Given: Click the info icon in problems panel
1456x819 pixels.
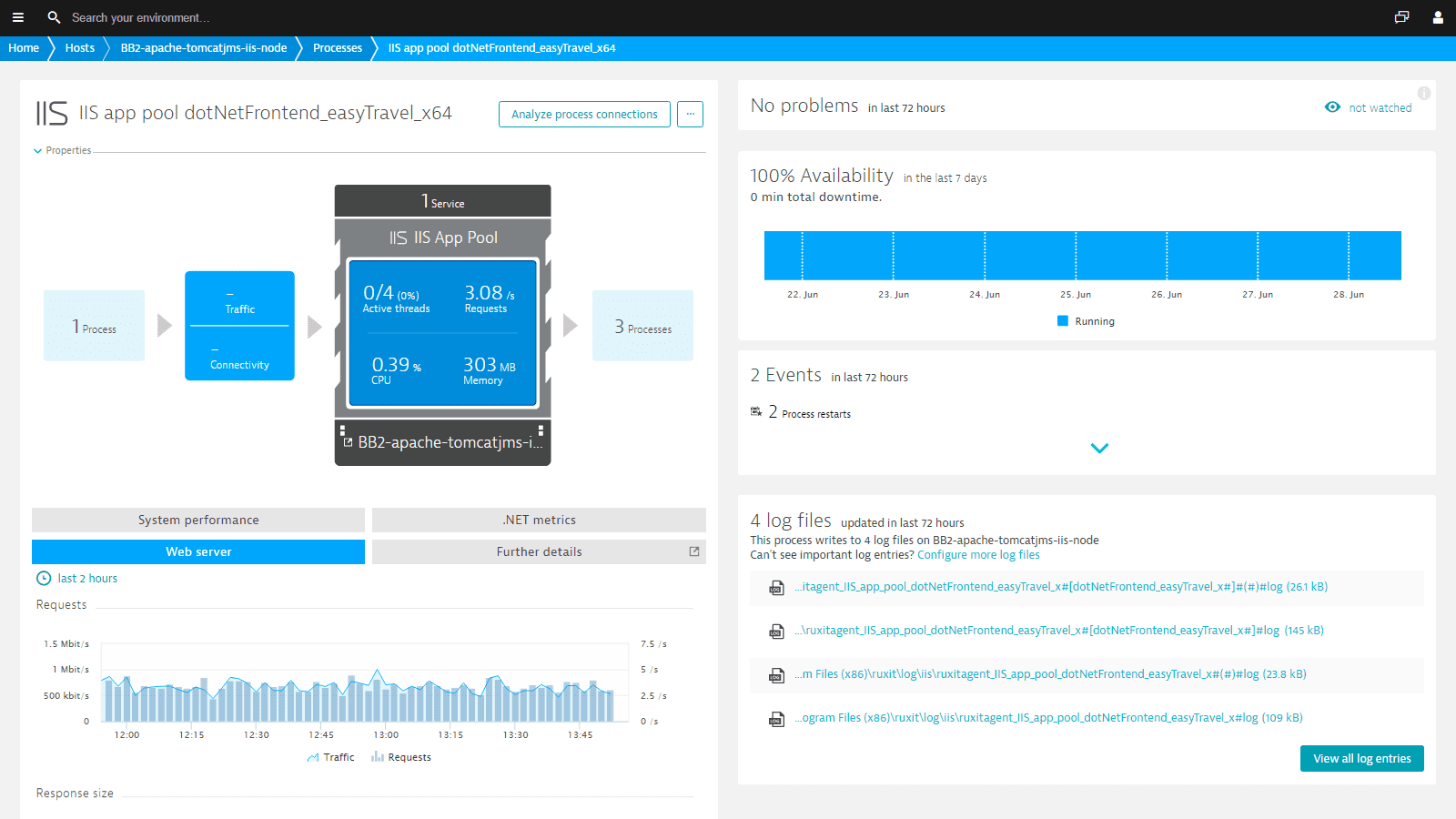Looking at the screenshot, I should tap(1424, 93).
